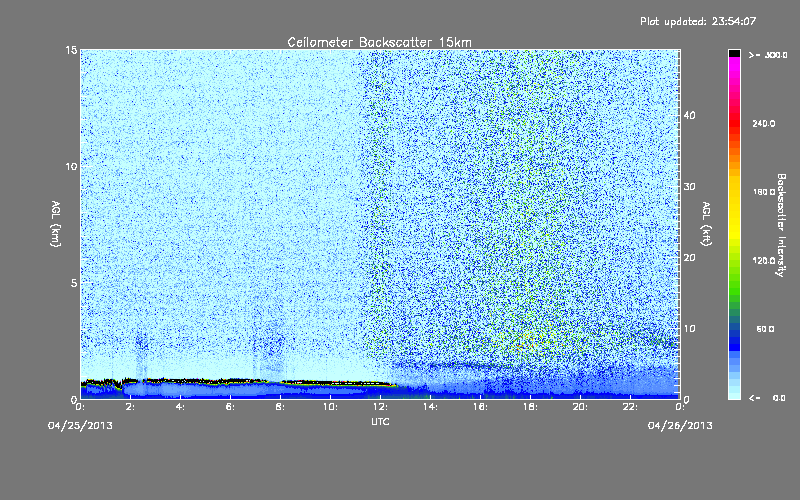
Task: Click the 'Backscatter Intensity' colorbar title
Action: (x=781, y=225)
